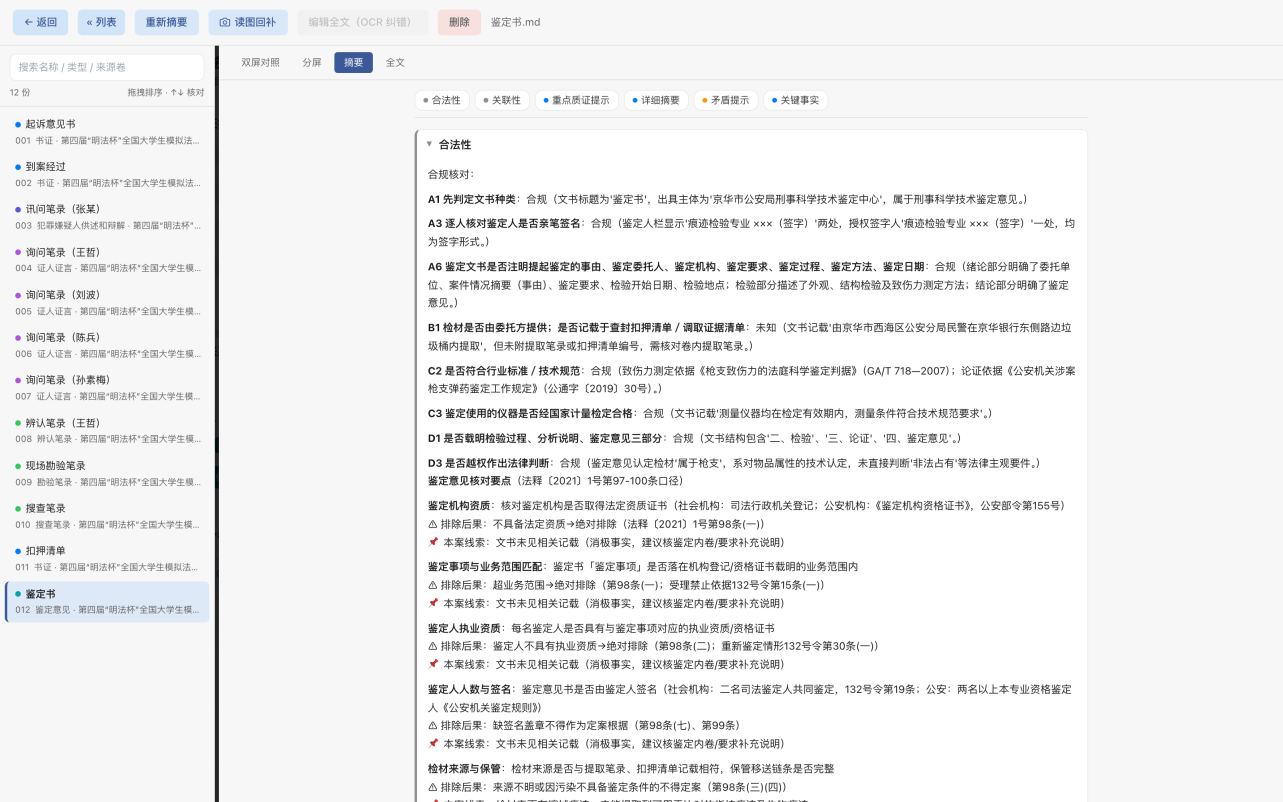Click 重新摘要 to regenerate summary

(166, 22)
